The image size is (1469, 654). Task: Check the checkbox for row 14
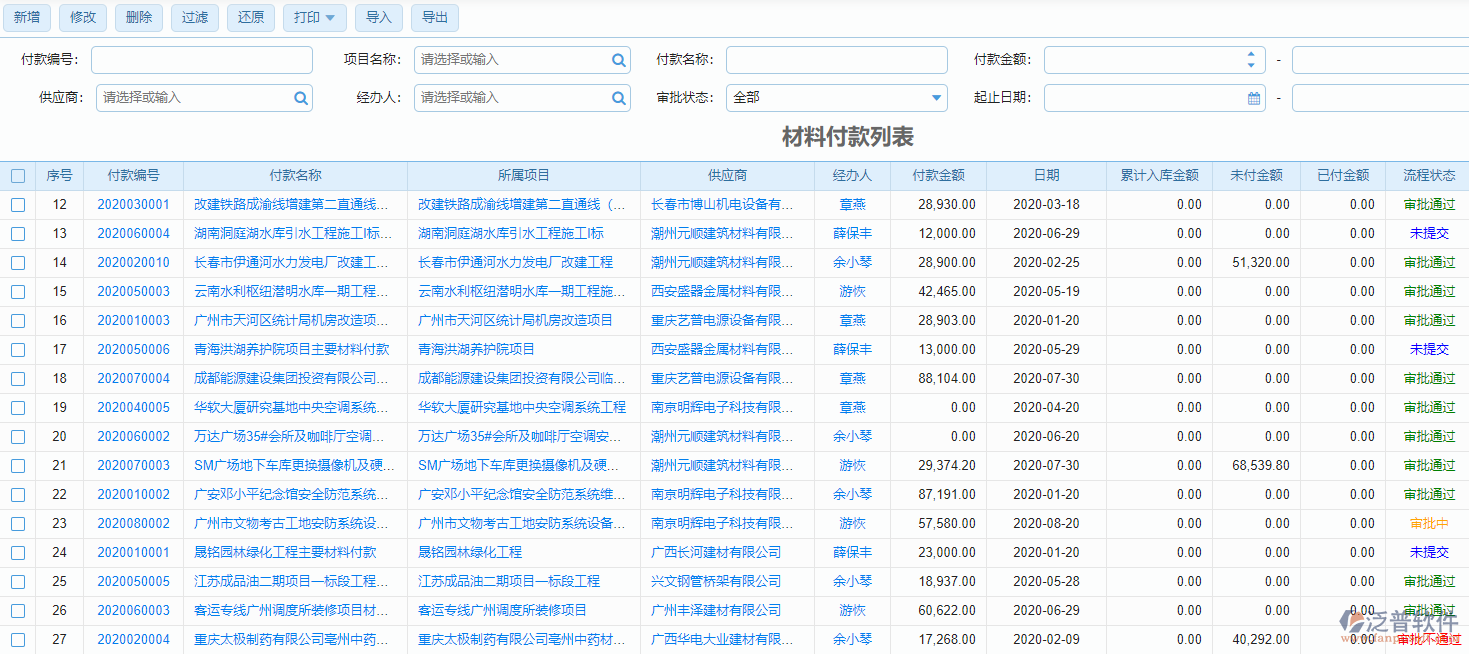click(17, 262)
